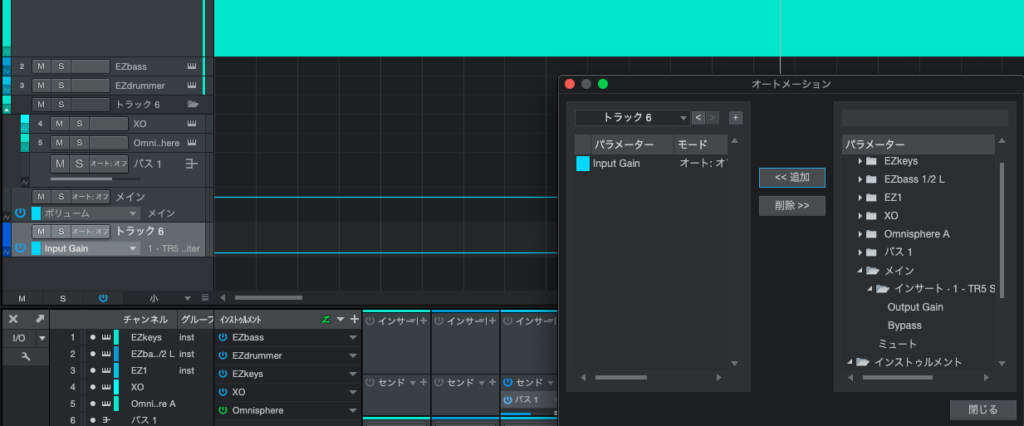This screenshot has width=1024, height=426.
Task: Select Output Gain in the parameter tree
Action: coord(915,307)
